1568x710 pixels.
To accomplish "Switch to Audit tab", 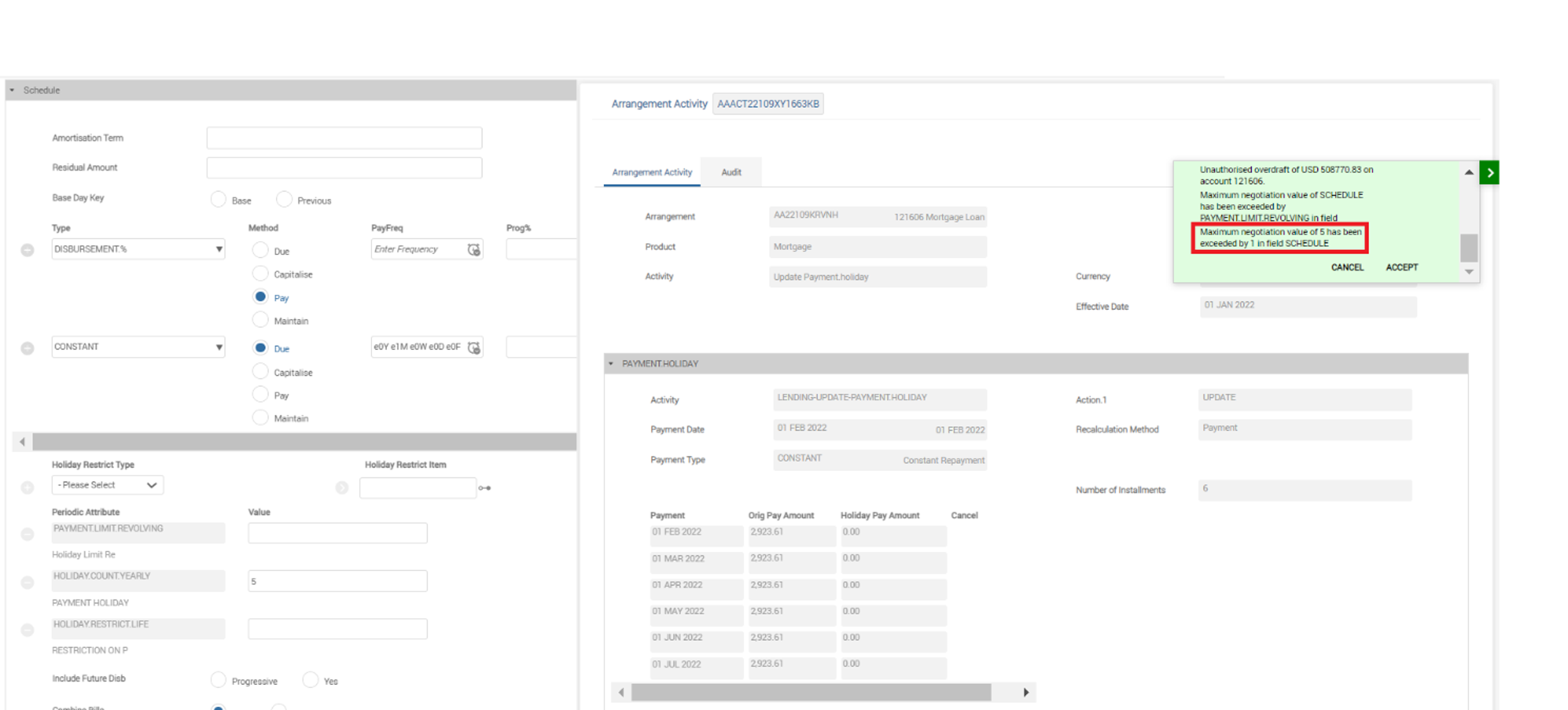I will (x=731, y=172).
